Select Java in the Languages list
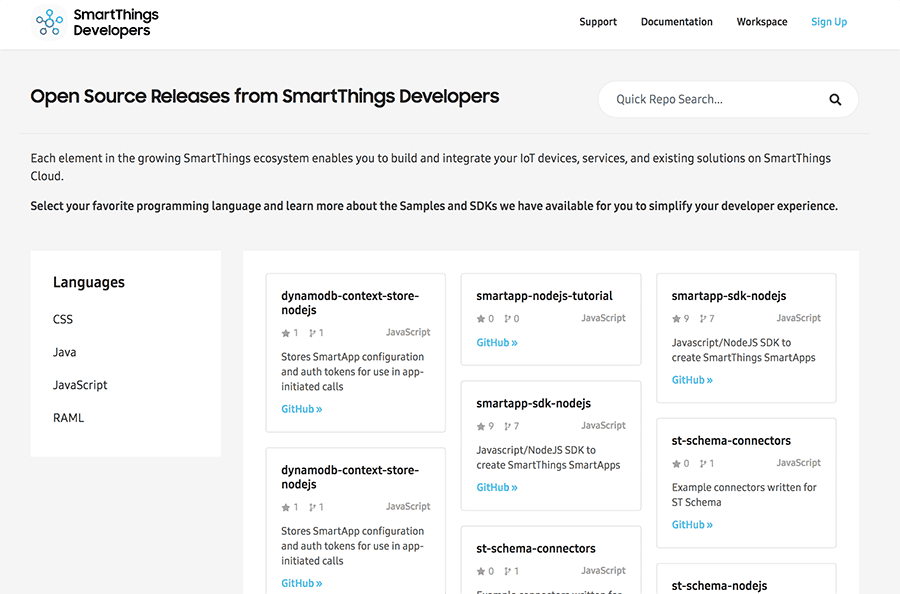 pyautogui.click(x=65, y=353)
